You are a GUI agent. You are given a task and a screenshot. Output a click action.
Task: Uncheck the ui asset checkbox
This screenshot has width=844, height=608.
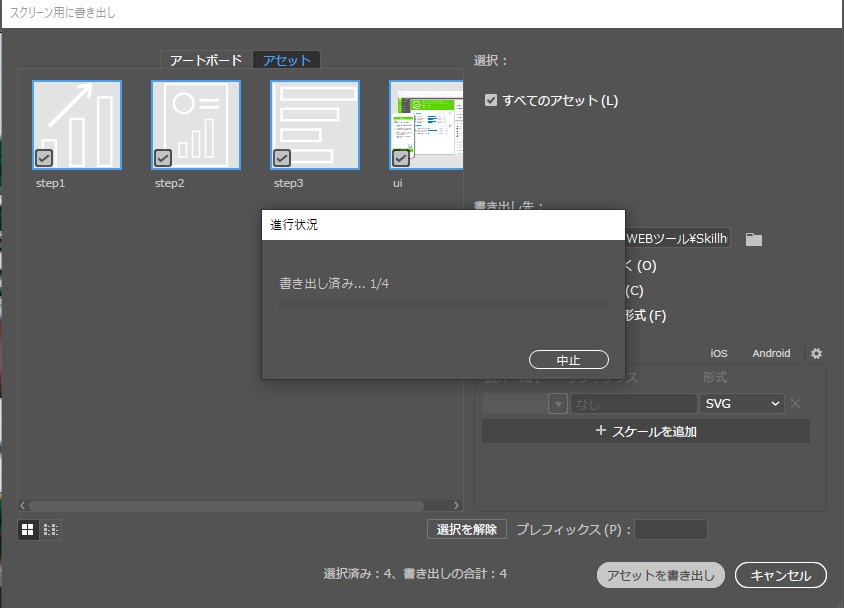(x=401, y=158)
